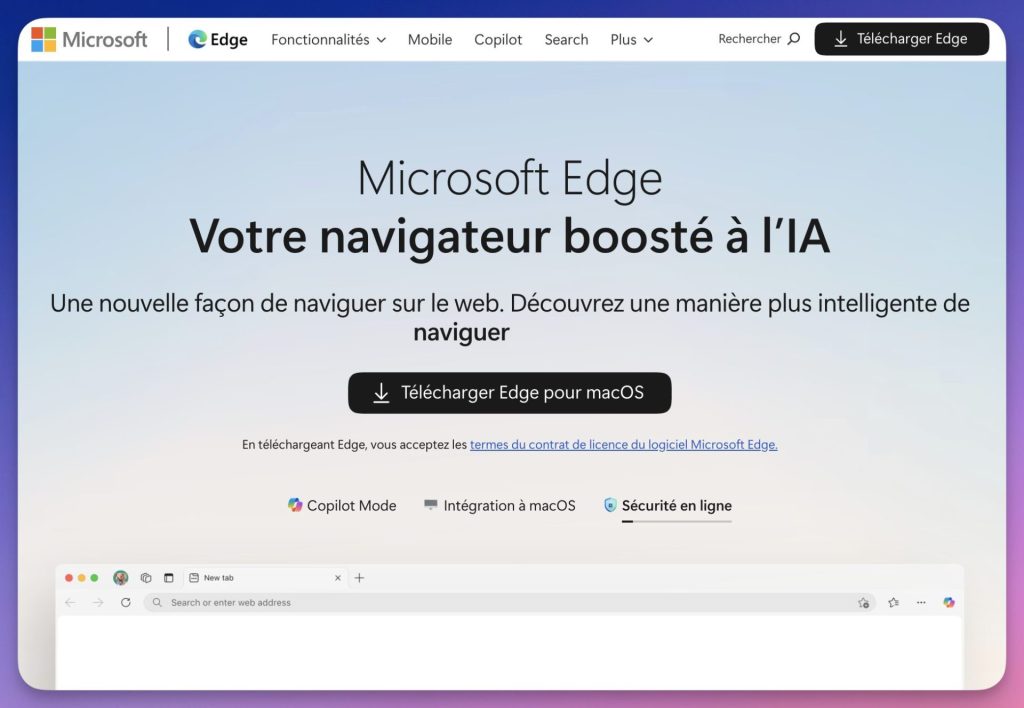Click the add-to-favorites star in address bar
The width and height of the screenshot is (1024, 708).
tap(863, 603)
